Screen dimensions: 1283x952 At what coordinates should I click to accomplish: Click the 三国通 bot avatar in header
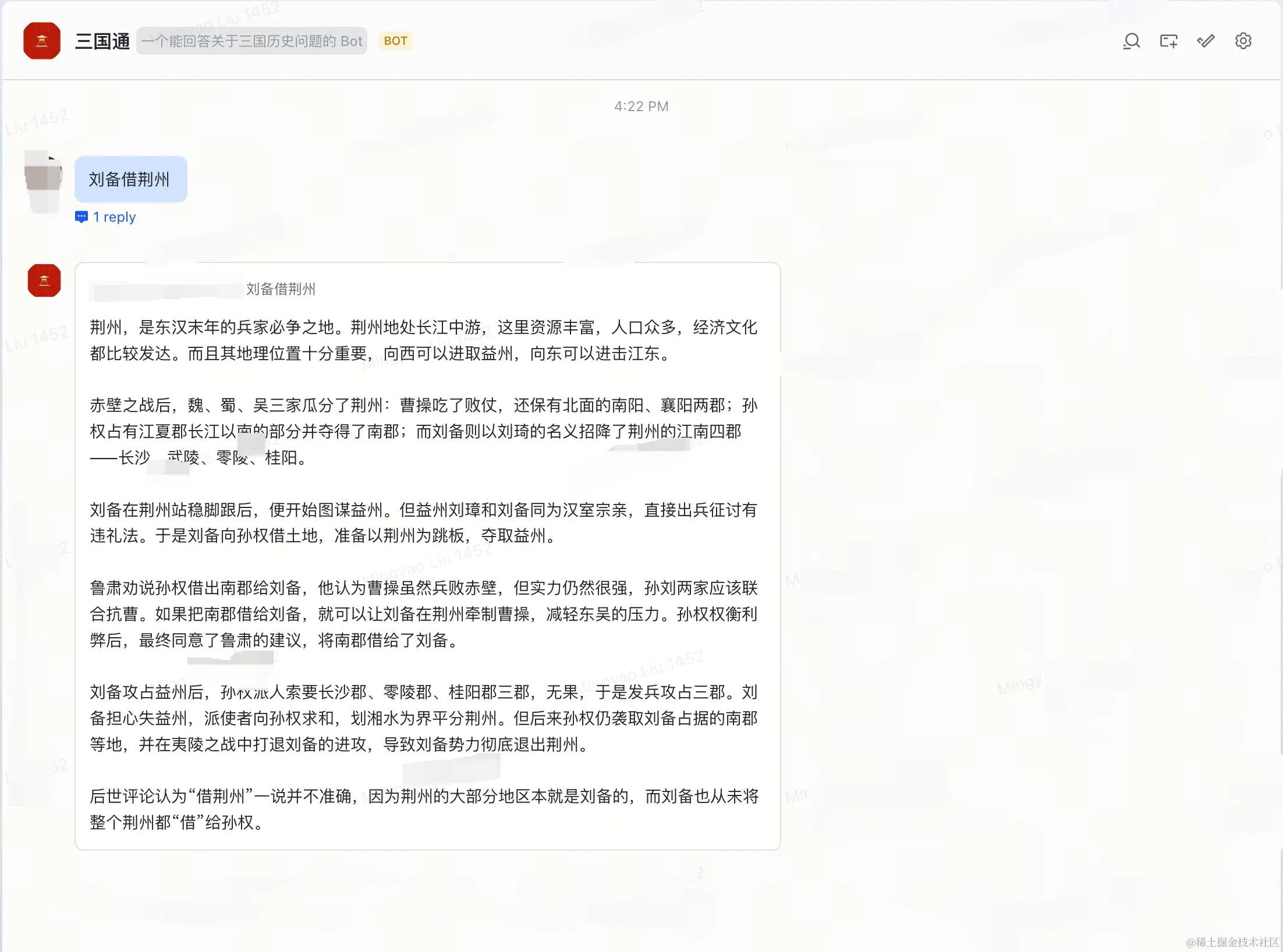42,41
